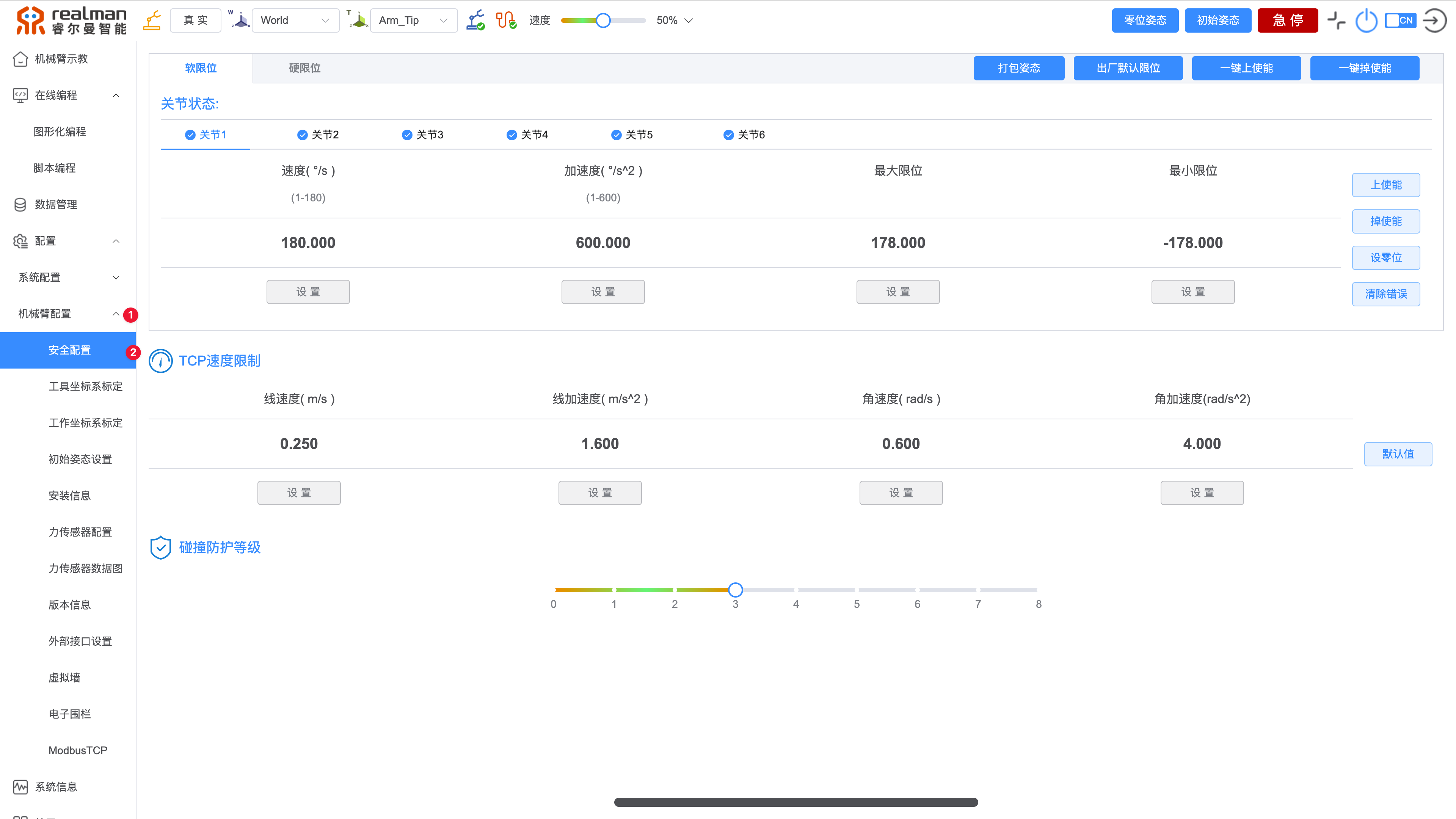The image size is (1456, 819).
Task: Click the 加速度 value 600.000
Action: (603, 243)
